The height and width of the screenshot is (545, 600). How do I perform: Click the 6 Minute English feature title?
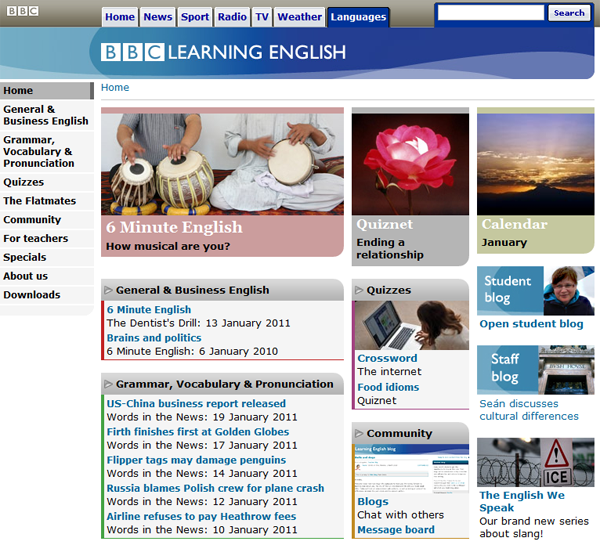174,227
